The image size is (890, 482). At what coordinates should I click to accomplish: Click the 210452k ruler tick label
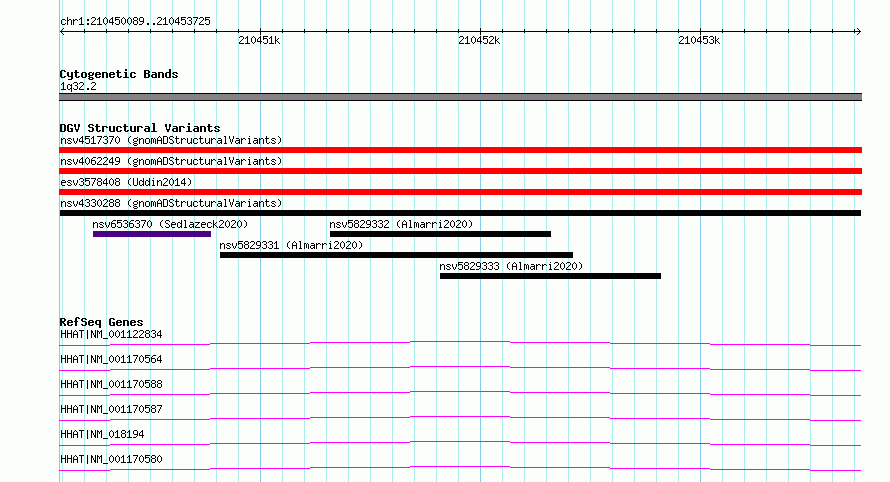click(479, 40)
